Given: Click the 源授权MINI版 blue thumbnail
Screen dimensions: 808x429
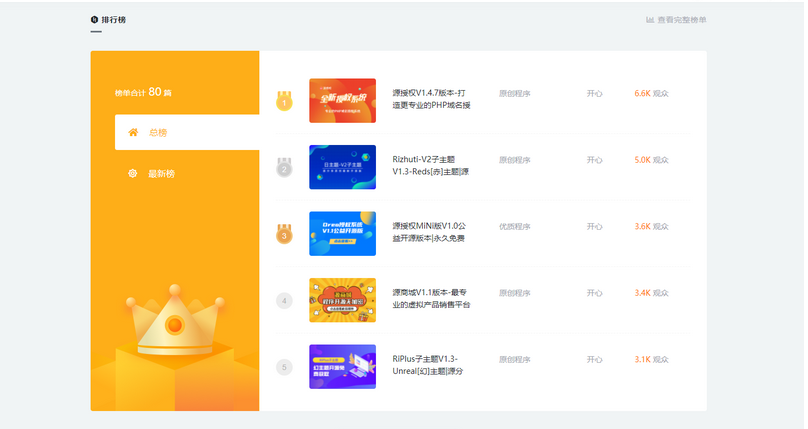Looking at the screenshot, I should click(342, 233).
